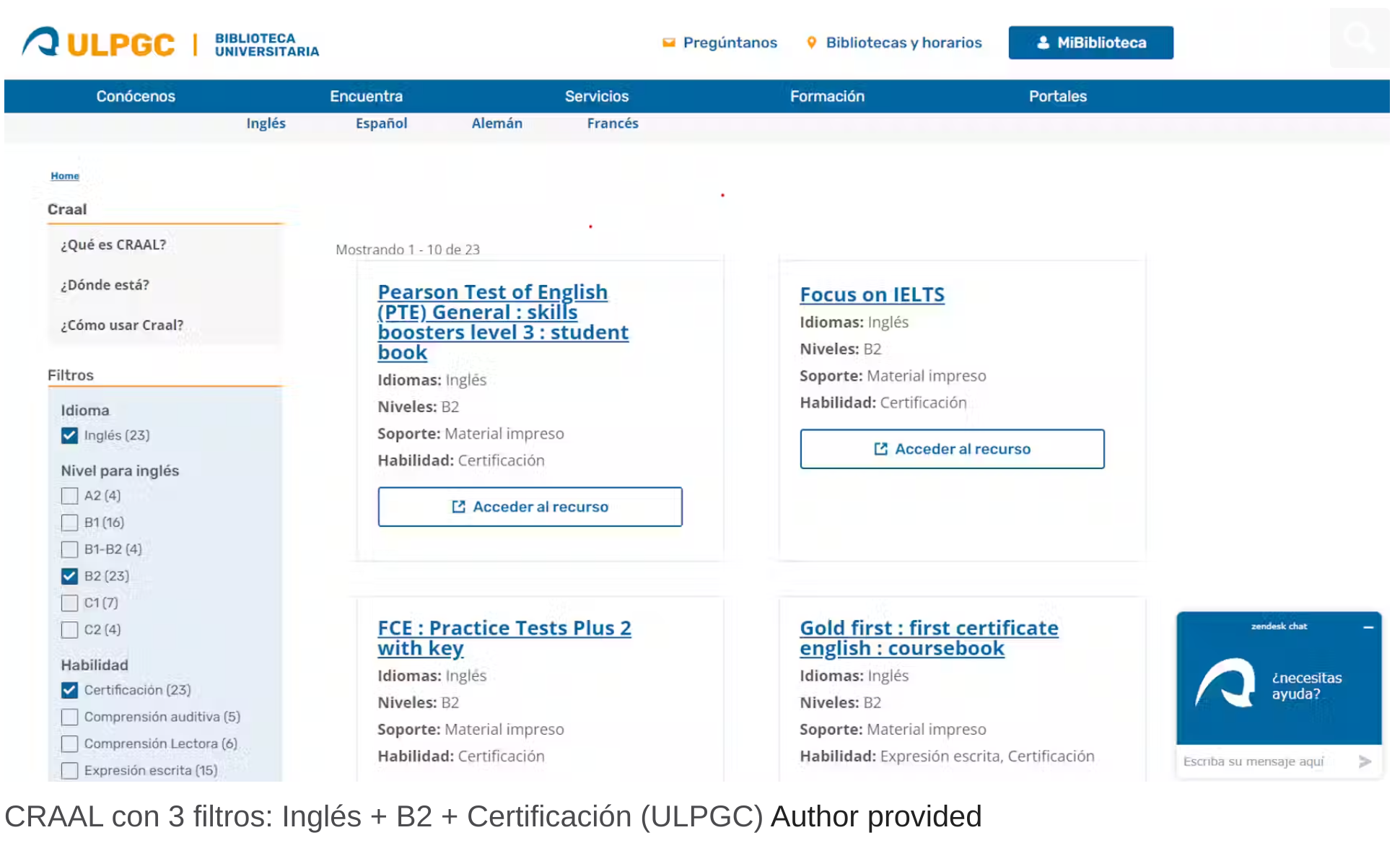Screen dimensions: 1400x856
Task: Check the Expresión escrita (15) filter
Action: tap(69, 770)
